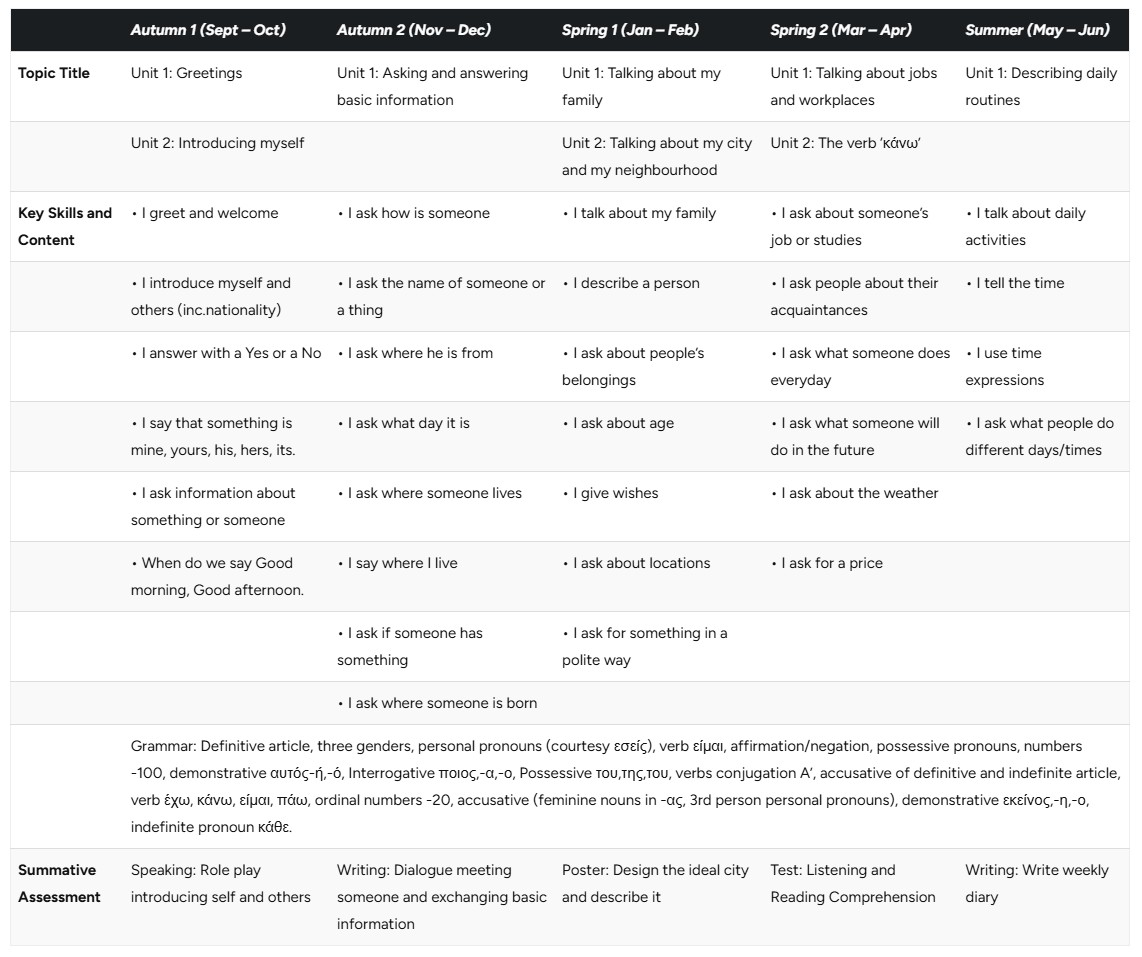Click the Key Skills and Content label
The width and height of the screenshot is (1142, 957).
click(65, 227)
